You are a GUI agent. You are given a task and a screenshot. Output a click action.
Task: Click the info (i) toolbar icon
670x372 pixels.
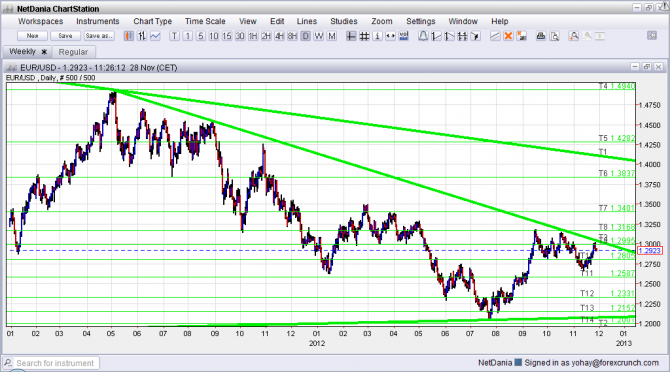coord(377,36)
